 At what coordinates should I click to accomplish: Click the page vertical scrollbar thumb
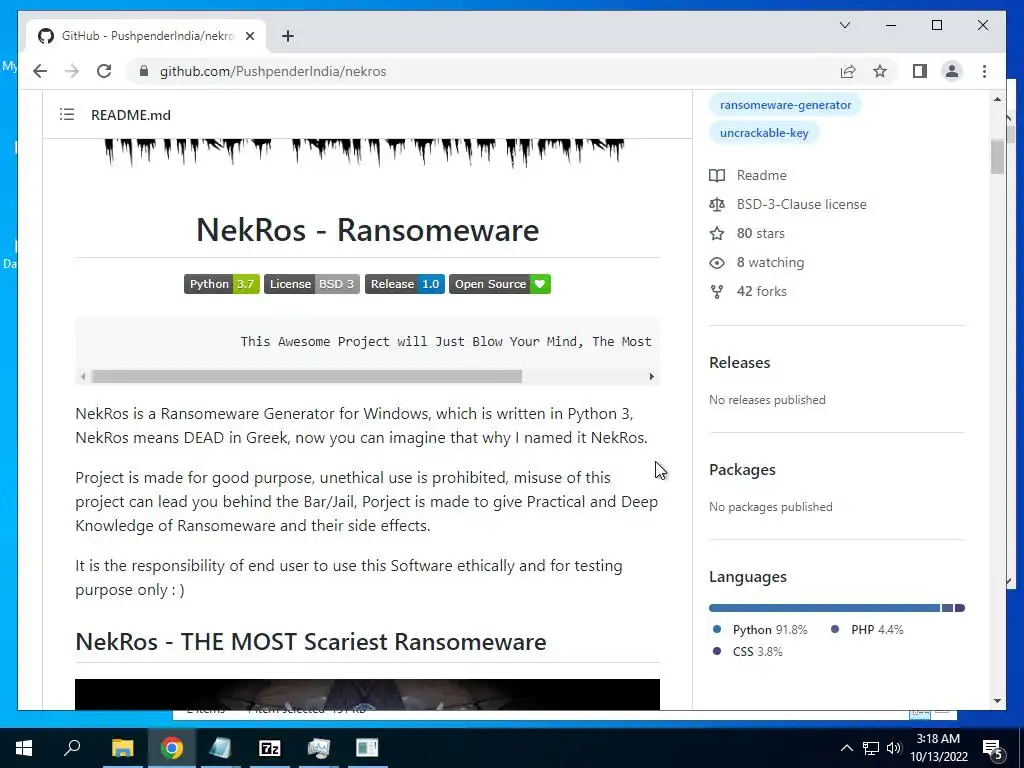click(997, 157)
